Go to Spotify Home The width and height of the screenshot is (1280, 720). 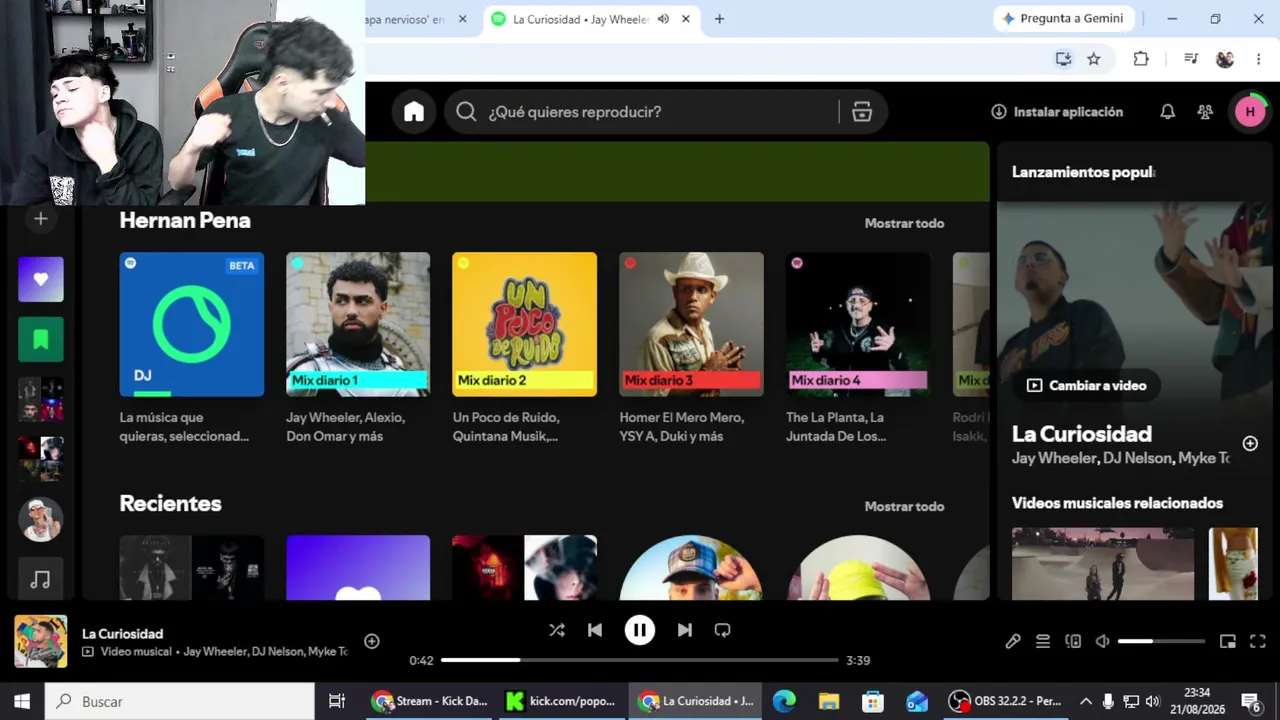coord(414,112)
